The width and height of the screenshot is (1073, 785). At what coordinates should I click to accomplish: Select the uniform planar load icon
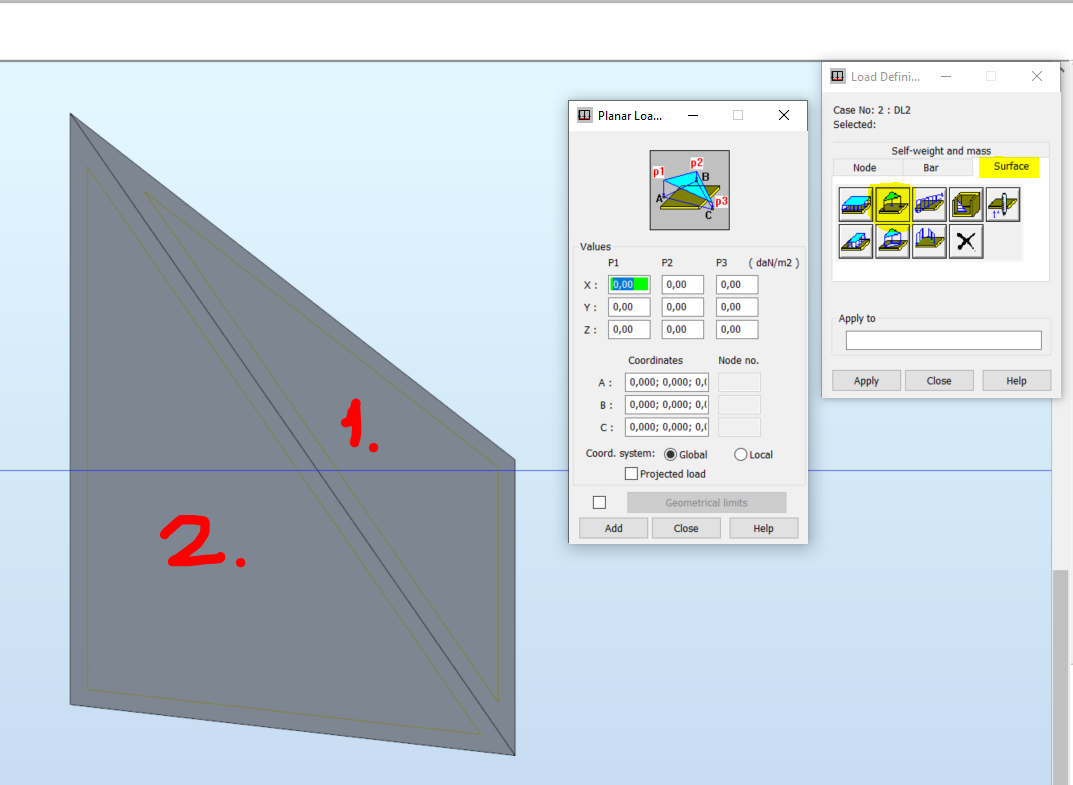tap(856, 203)
